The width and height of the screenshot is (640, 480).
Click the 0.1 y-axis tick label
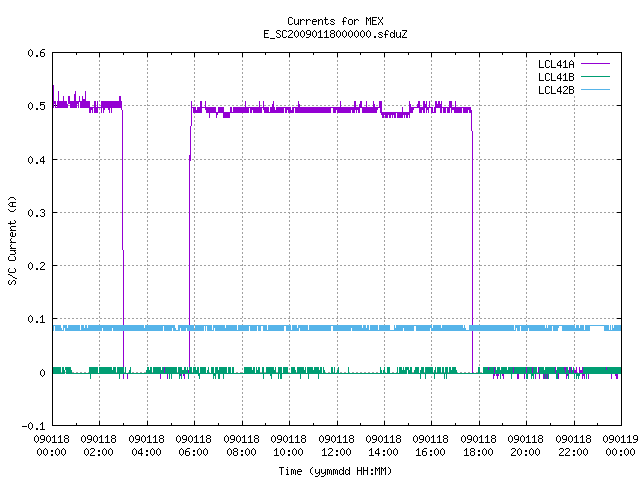point(36,319)
